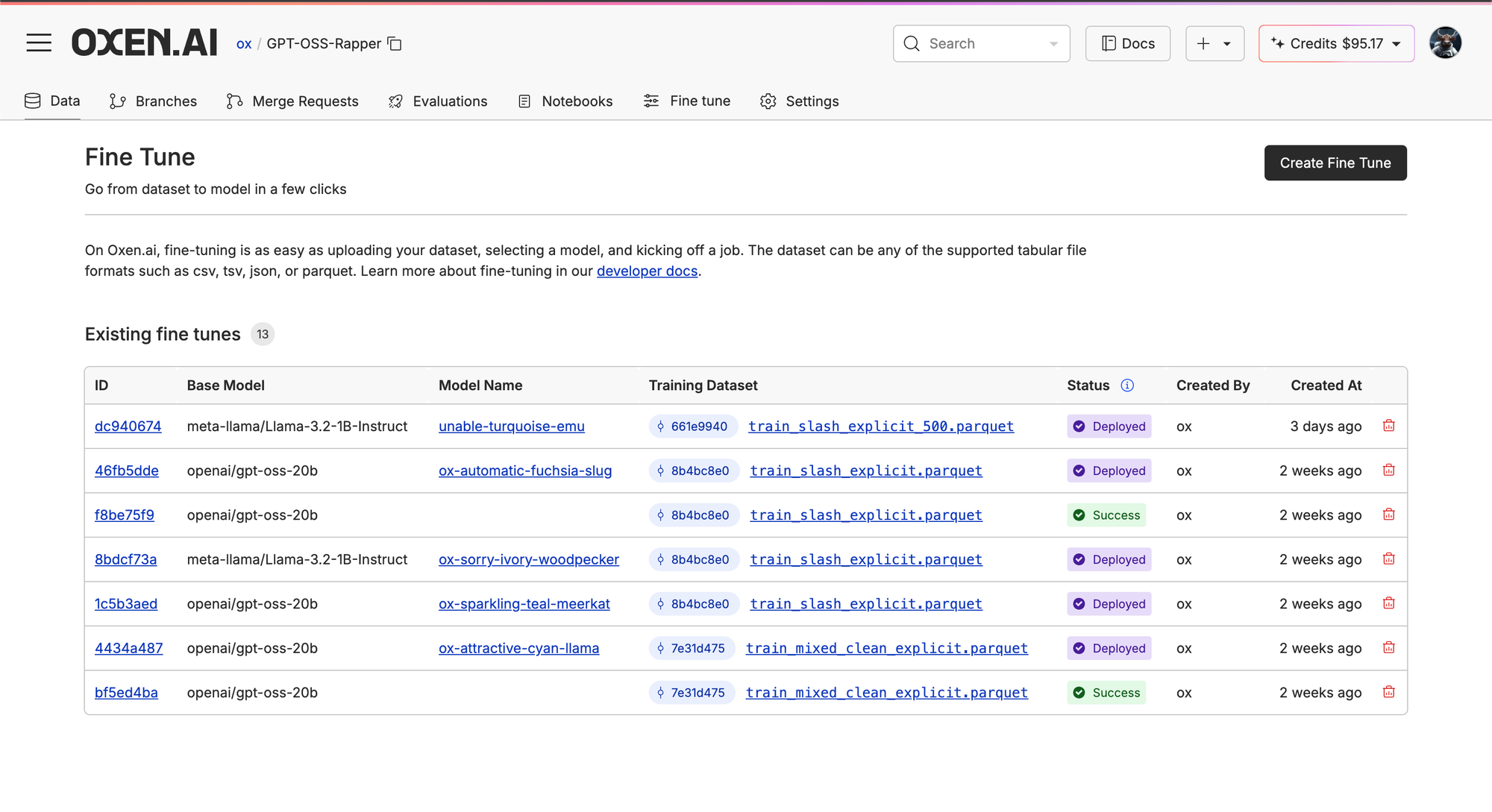
Task: Delete the 8bdcf73a fine tune row
Action: 1388,559
